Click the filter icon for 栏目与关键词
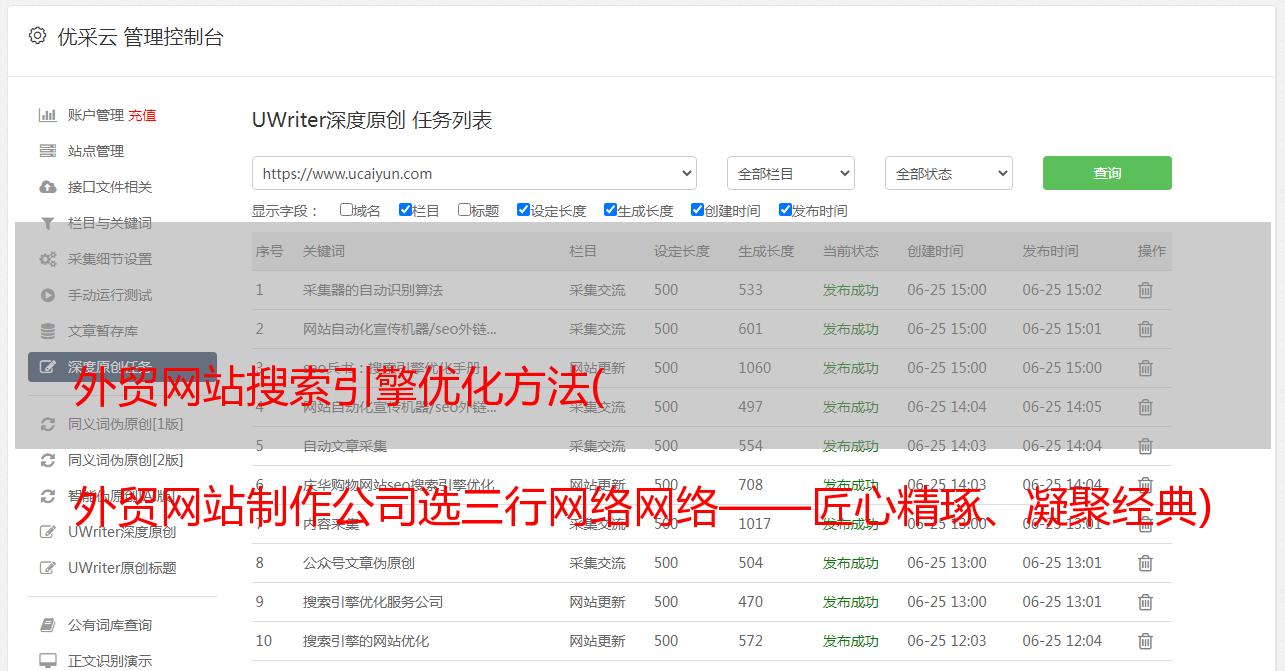Viewport: 1285px width, 671px height. point(47,223)
